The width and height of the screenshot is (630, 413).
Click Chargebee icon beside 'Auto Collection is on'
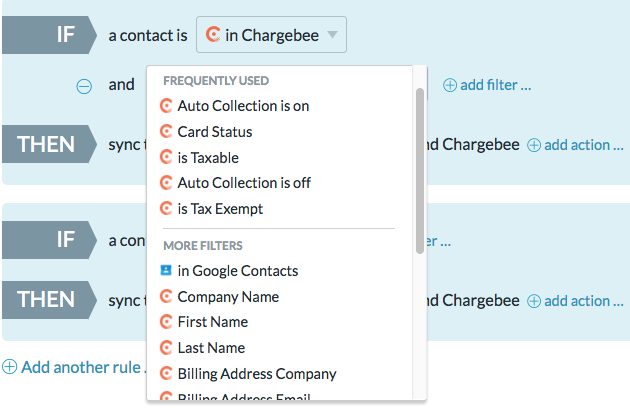(x=166, y=106)
